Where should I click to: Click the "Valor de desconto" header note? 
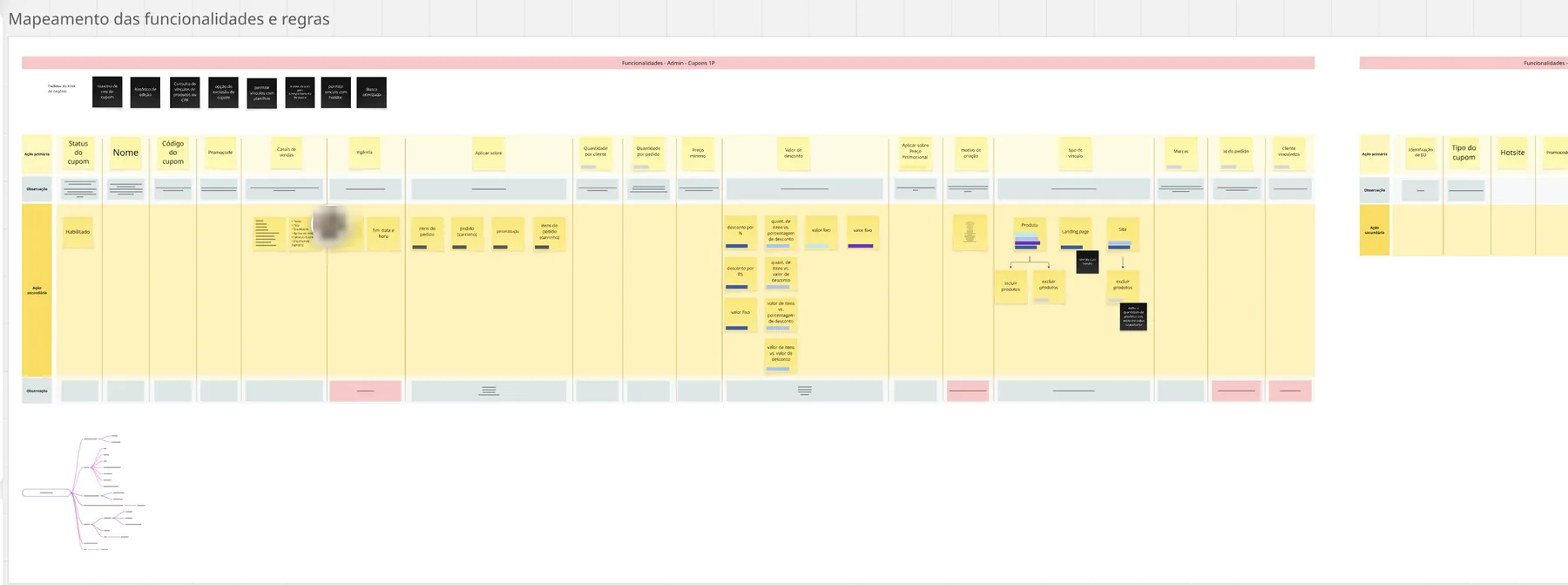tap(794, 153)
